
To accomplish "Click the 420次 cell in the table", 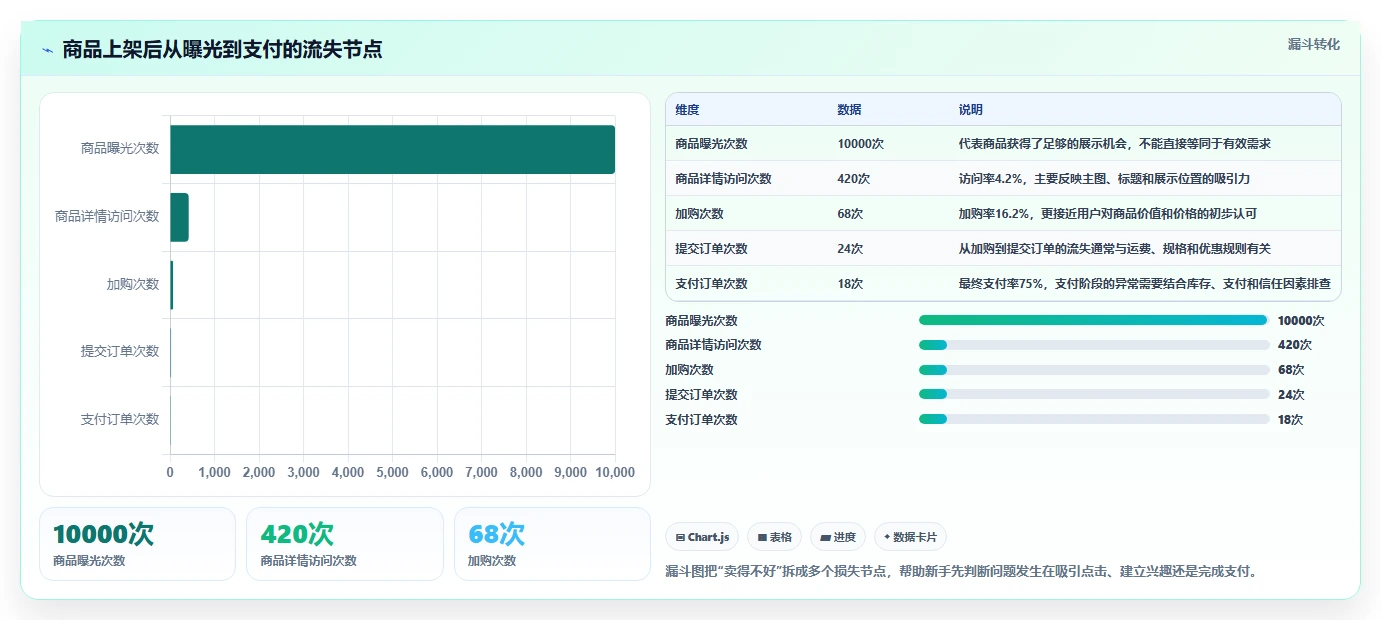I will pyautogui.click(x=853, y=179).
